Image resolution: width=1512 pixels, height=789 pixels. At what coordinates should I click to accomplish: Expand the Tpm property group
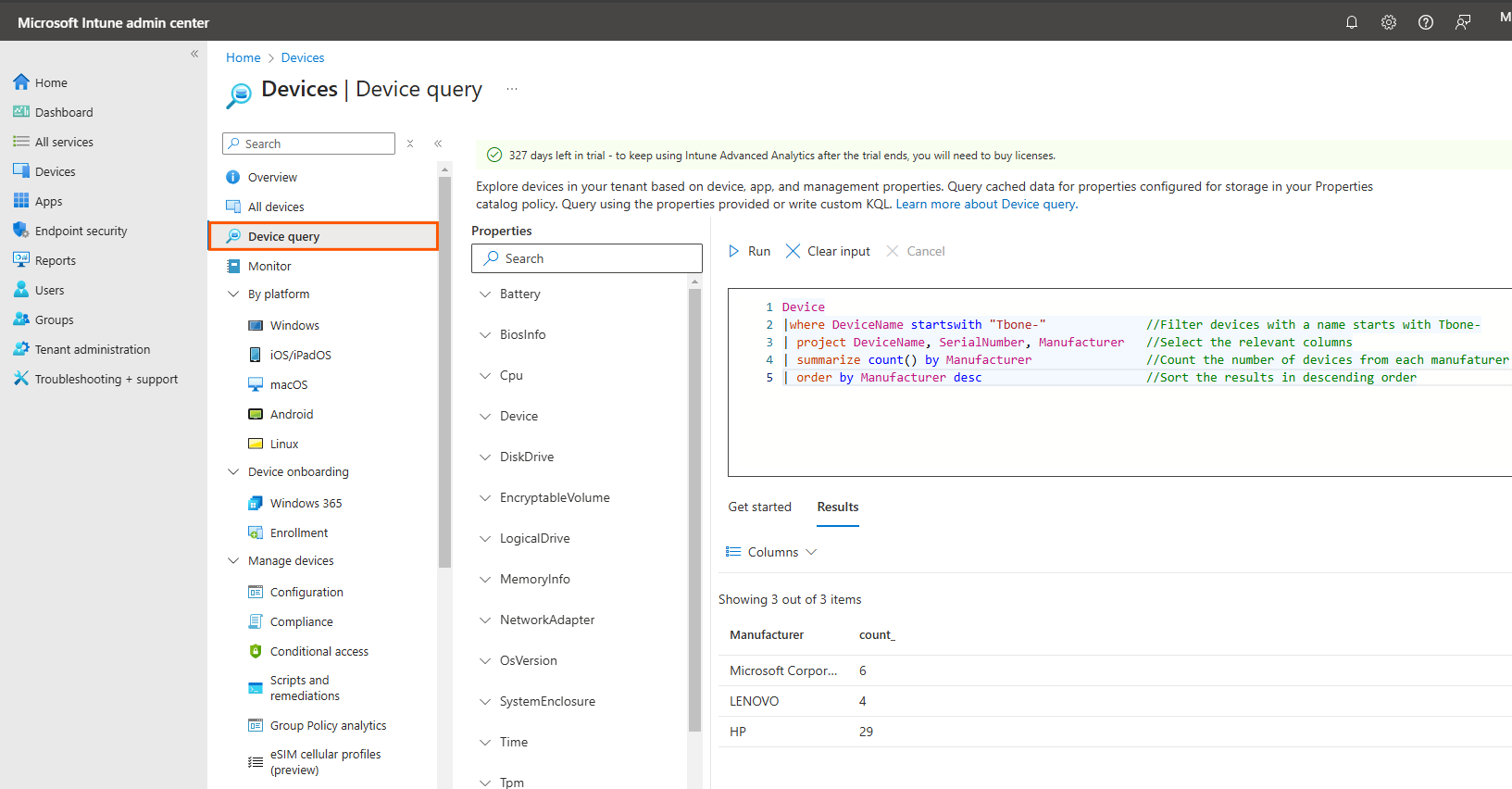click(485, 783)
